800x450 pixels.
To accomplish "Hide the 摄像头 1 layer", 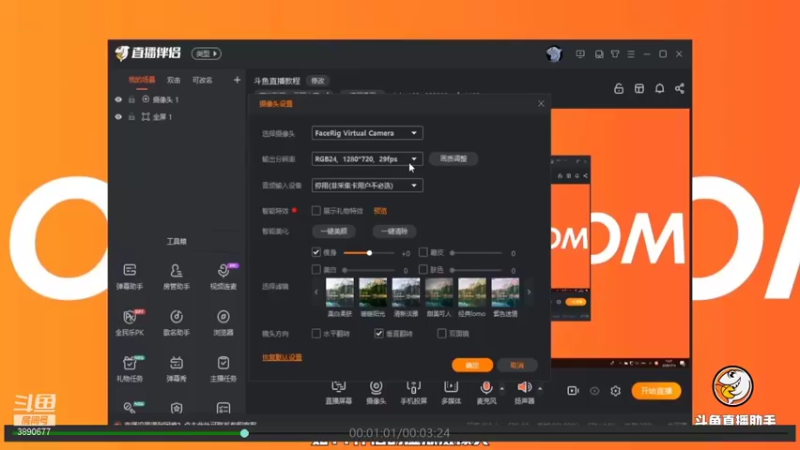I will tap(118, 99).
